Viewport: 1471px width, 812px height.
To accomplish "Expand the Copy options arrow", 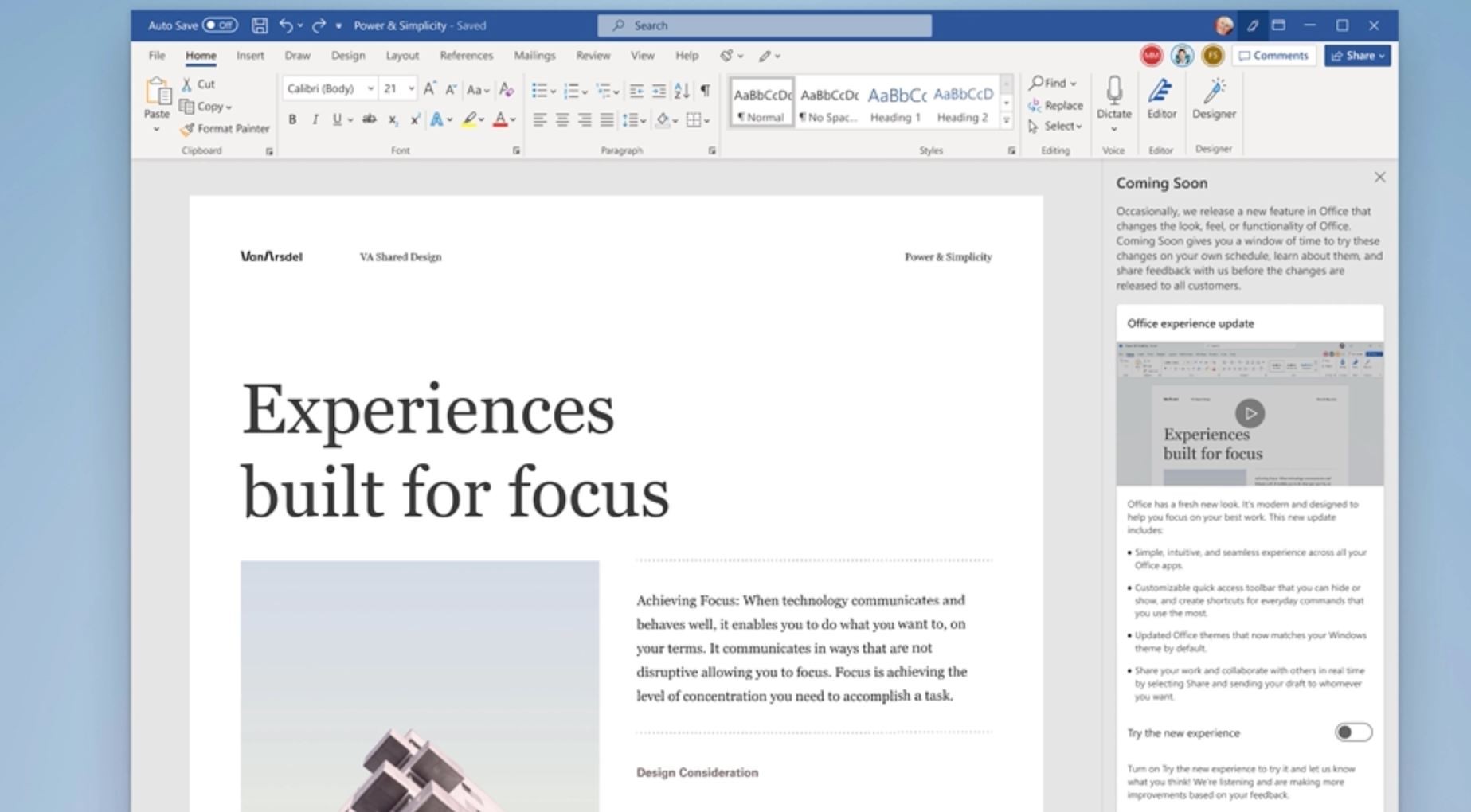I will [x=229, y=107].
